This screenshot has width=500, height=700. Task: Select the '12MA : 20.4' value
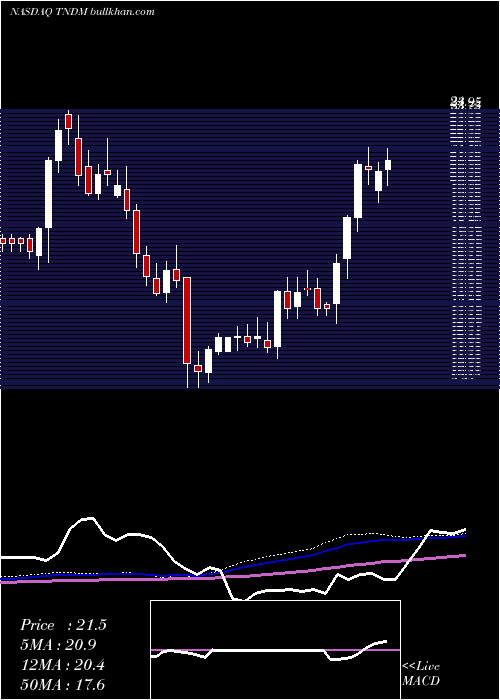click(63, 665)
